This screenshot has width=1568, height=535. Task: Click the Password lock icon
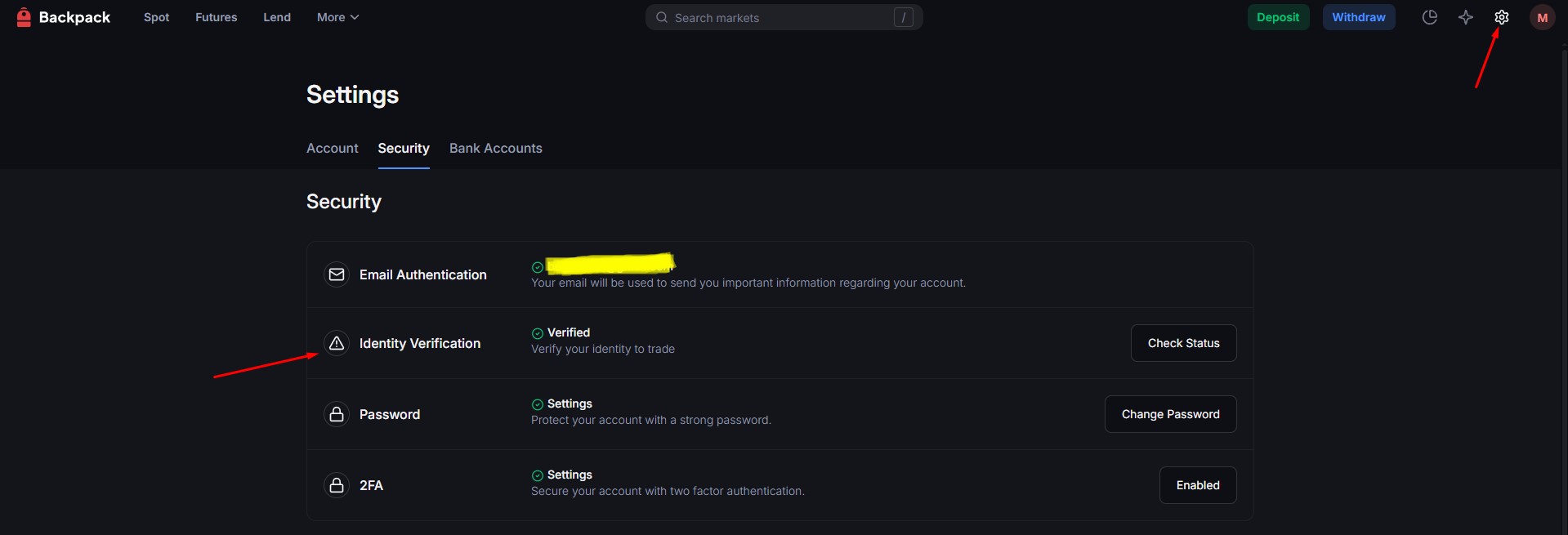(337, 414)
